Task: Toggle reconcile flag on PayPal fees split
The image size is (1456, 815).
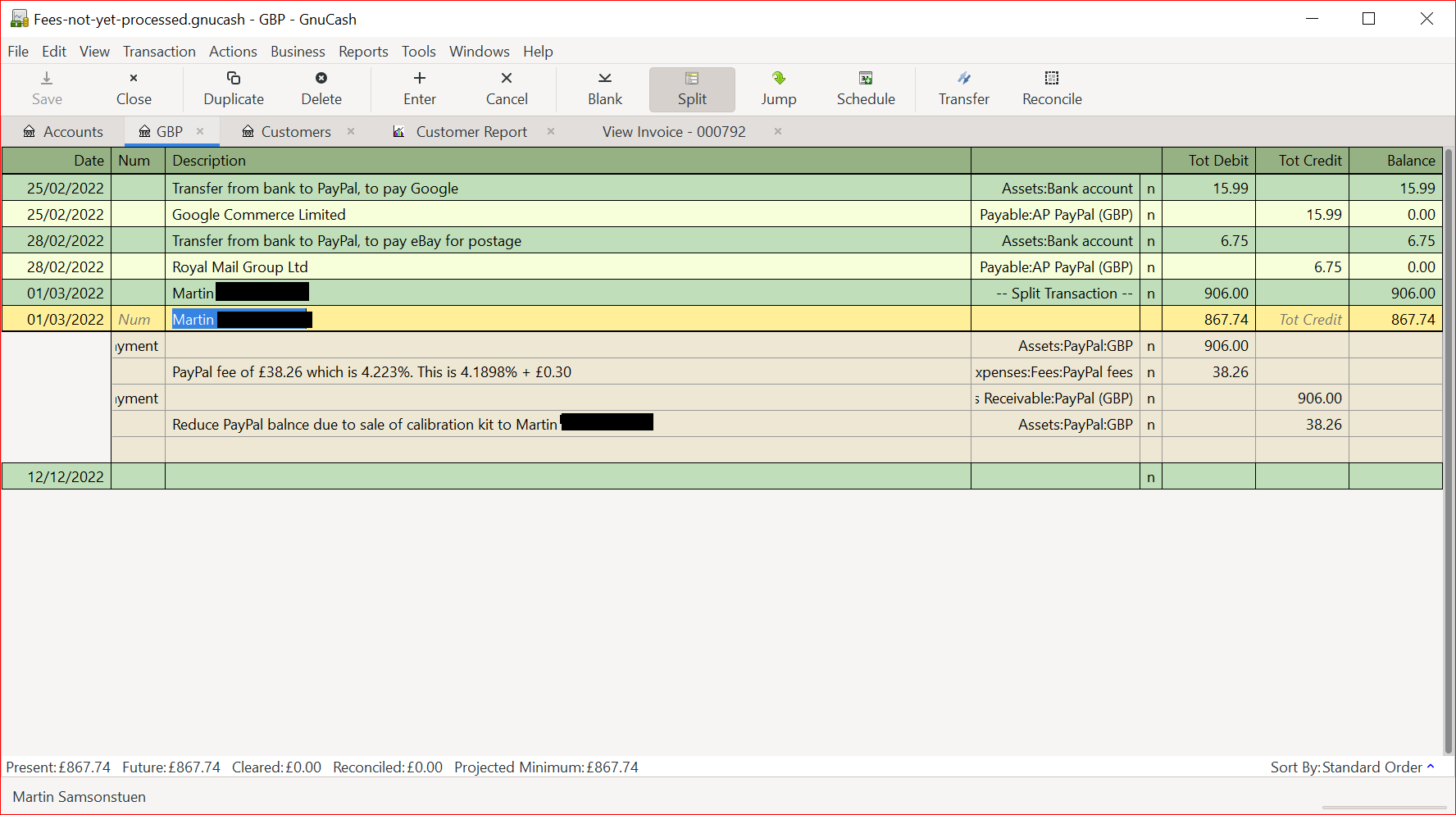Action: pyautogui.click(x=1151, y=372)
